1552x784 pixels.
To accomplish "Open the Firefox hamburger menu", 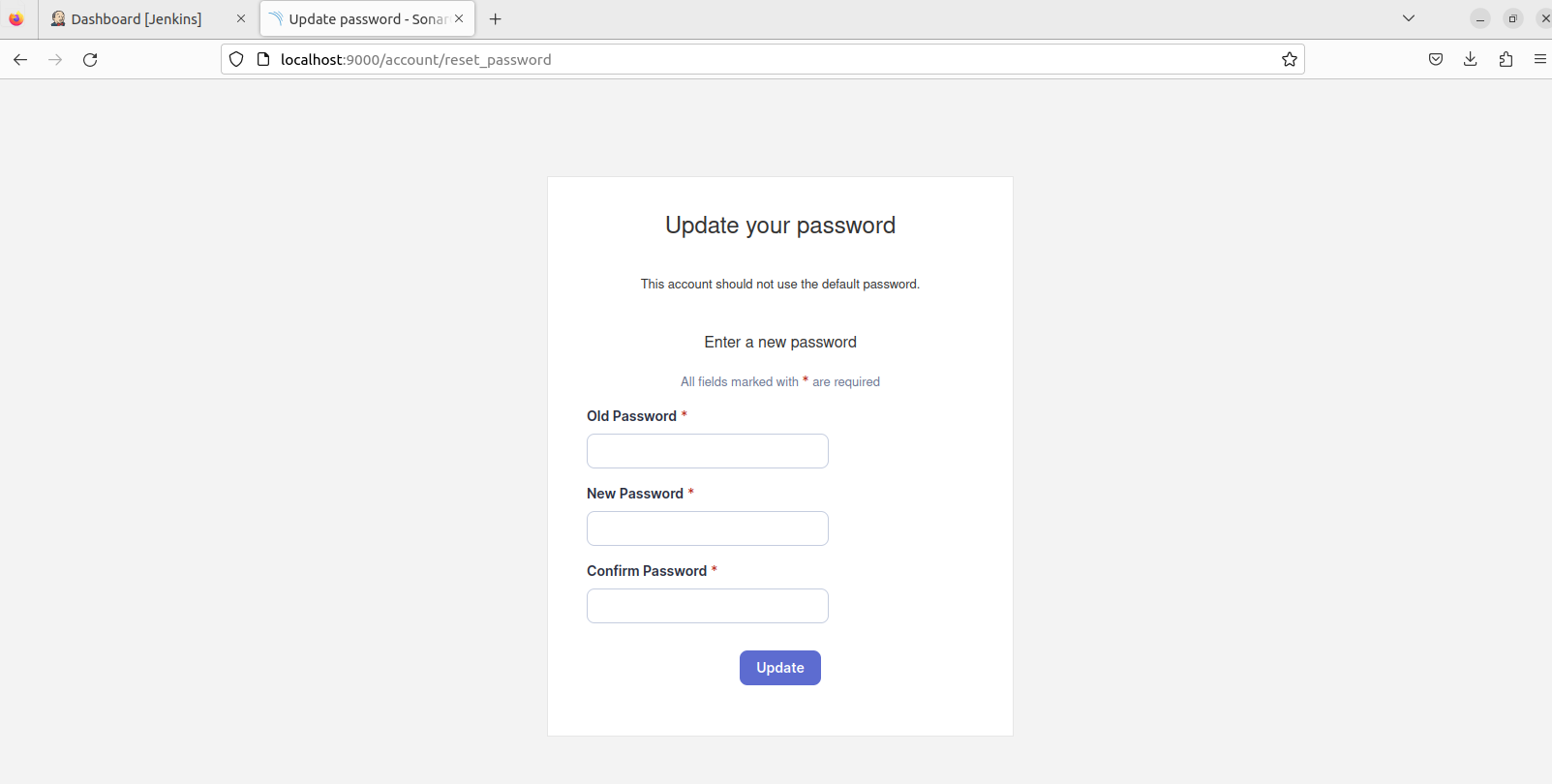I will pos(1539,59).
